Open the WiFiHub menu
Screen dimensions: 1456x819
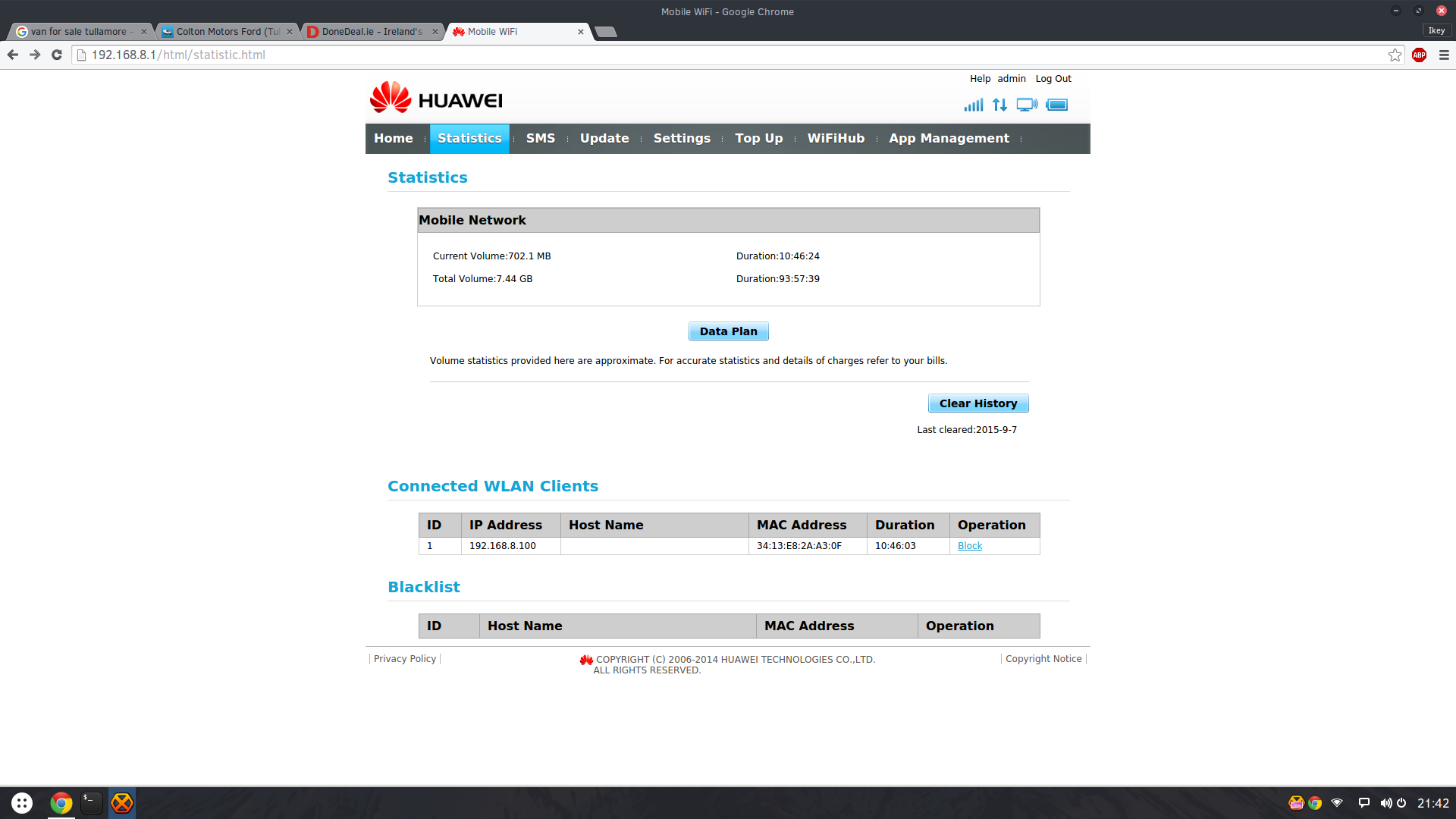[836, 138]
